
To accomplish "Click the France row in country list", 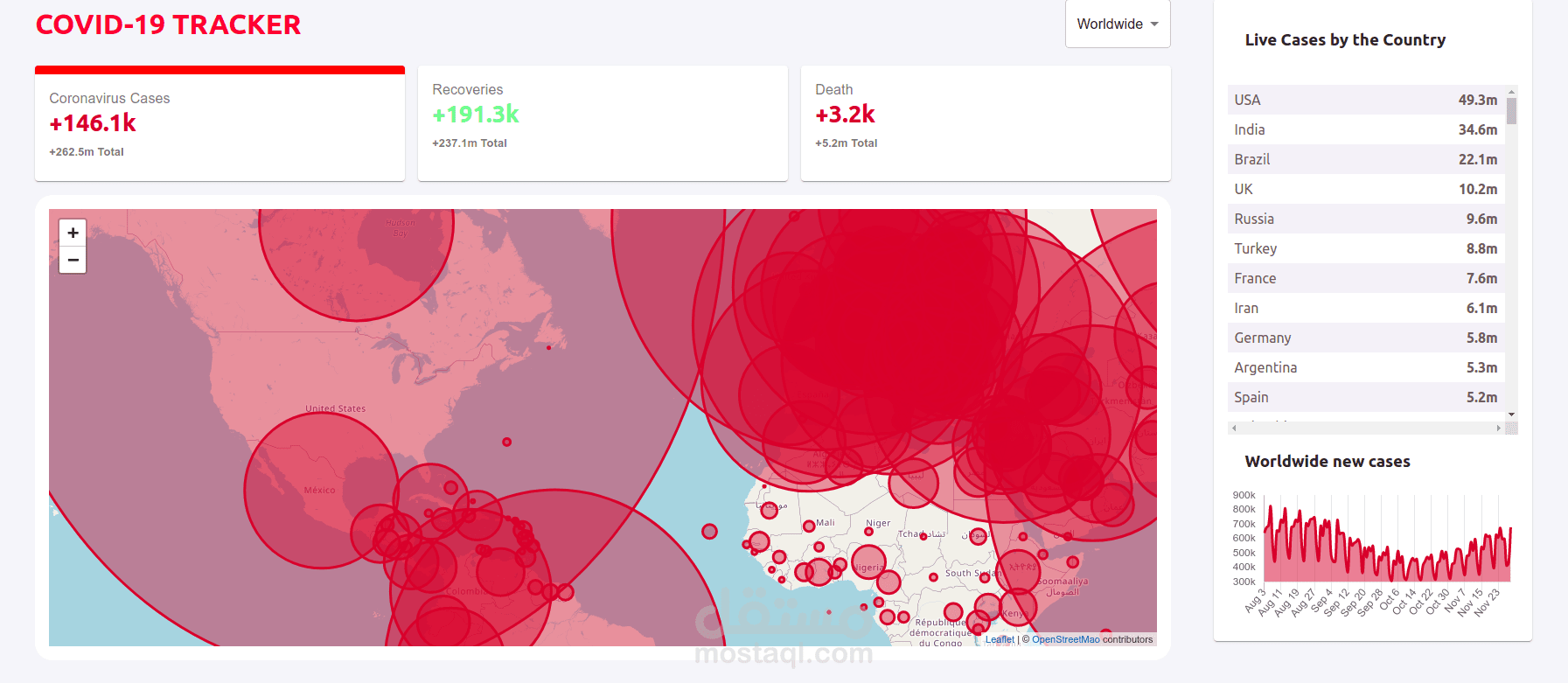I will coord(1365,278).
